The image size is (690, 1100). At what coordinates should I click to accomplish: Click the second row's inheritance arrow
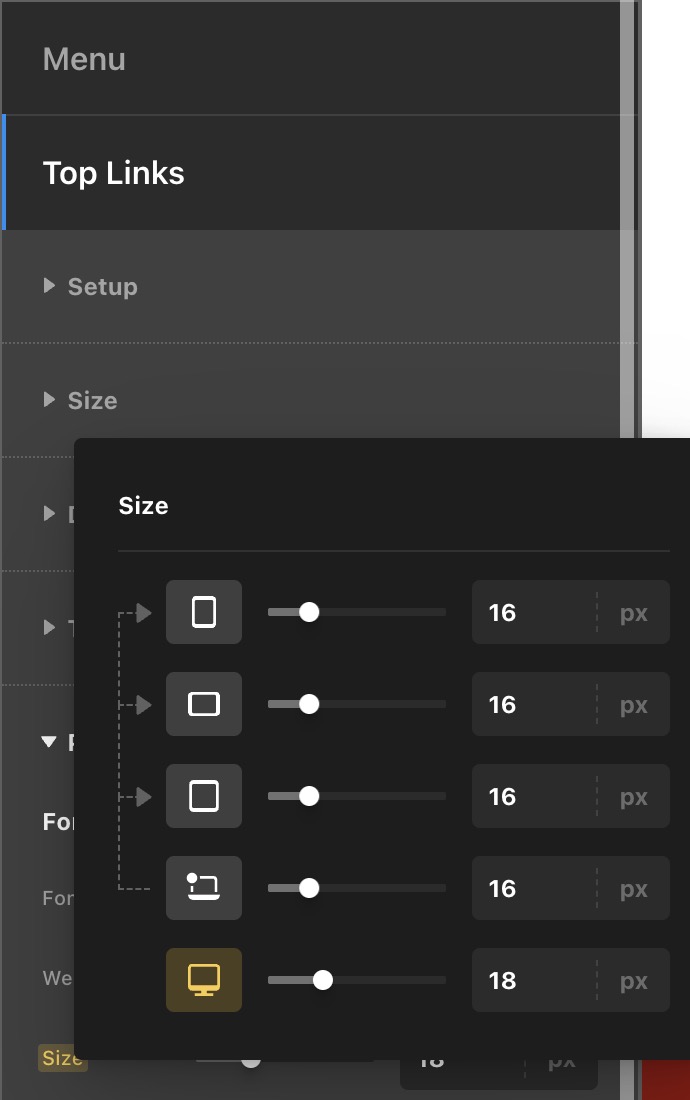144,704
